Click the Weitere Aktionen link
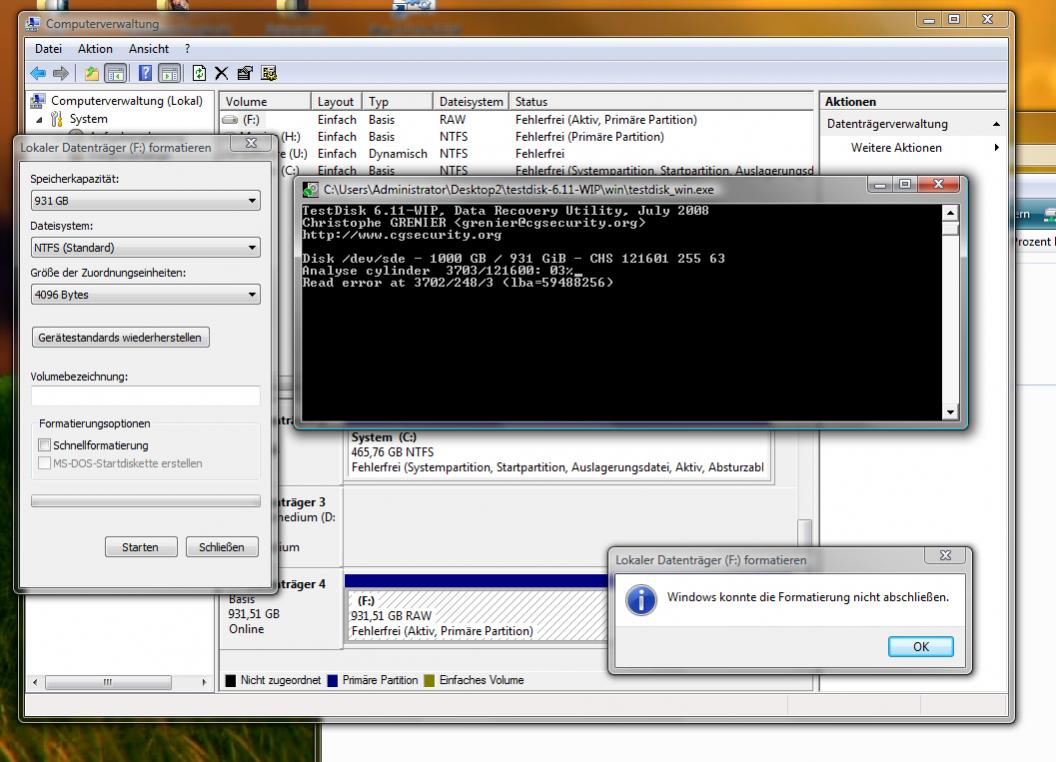 896,148
